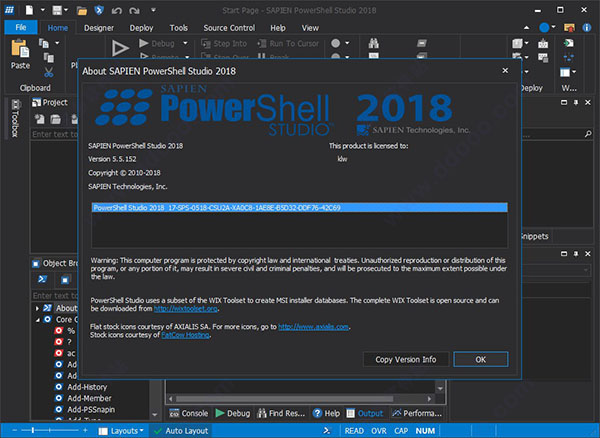Open the Copy options dropdown arrow
The height and width of the screenshot is (438, 600).
pyautogui.click(x=57, y=43)
